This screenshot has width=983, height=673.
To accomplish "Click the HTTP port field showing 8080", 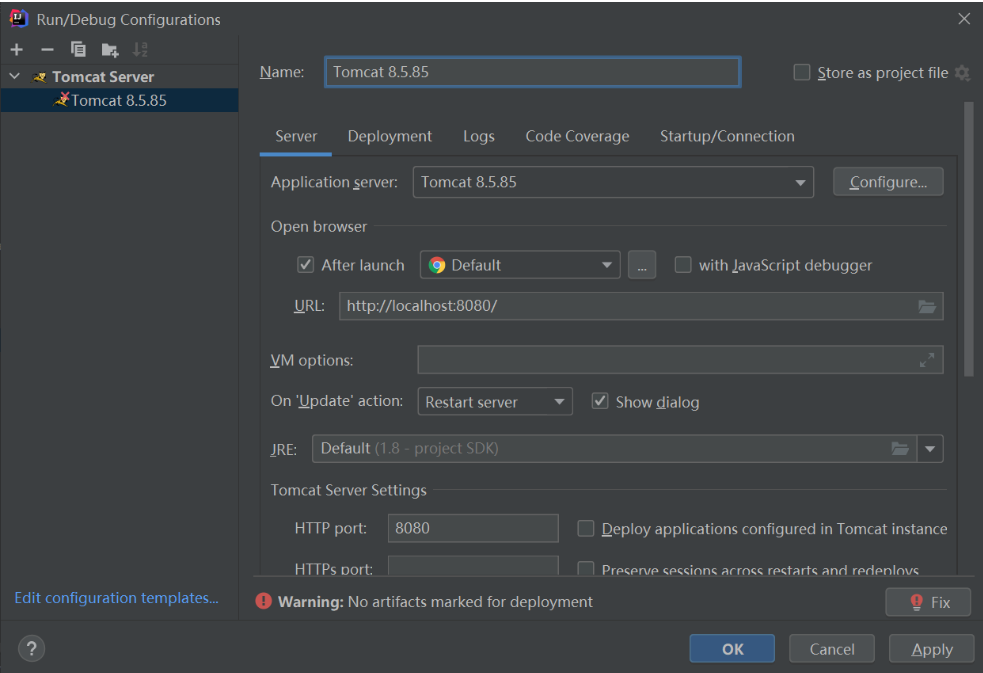I will click(473, 528).
